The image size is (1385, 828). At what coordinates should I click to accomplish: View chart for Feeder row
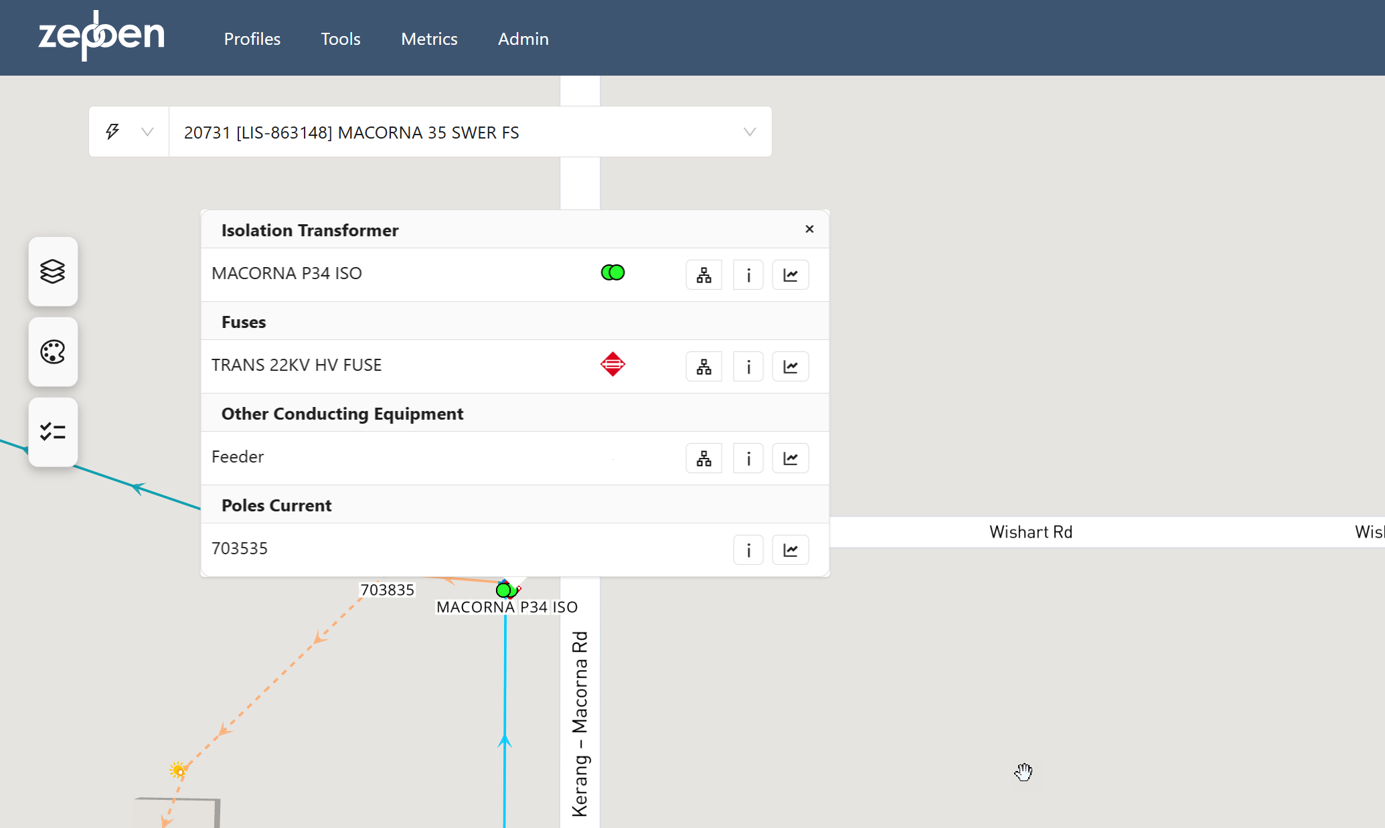790,459
